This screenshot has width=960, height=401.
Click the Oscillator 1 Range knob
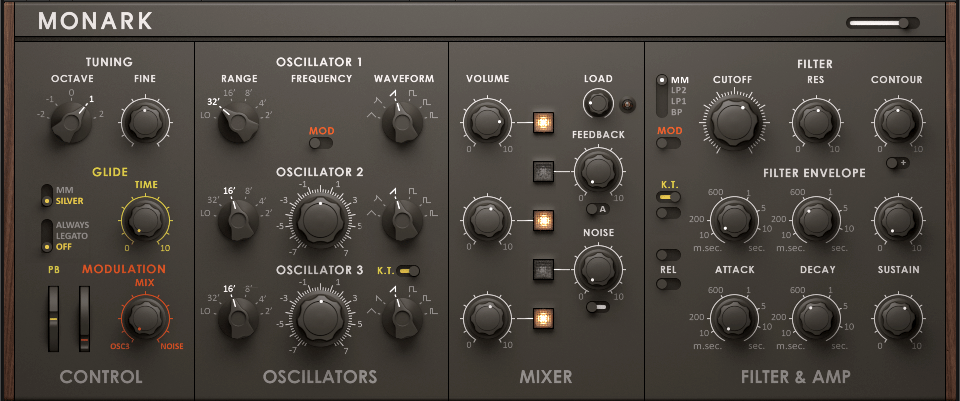tap(238, 122)
